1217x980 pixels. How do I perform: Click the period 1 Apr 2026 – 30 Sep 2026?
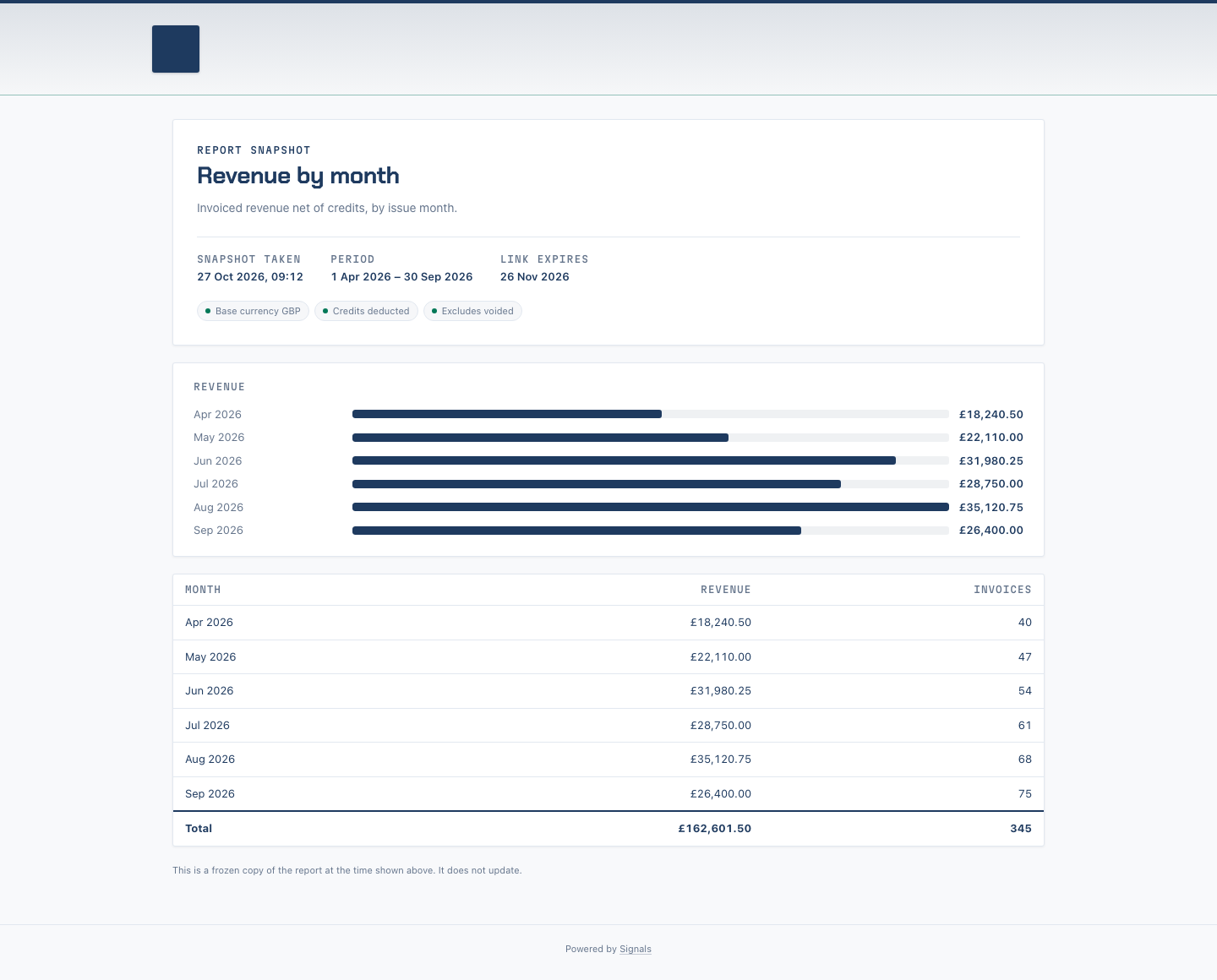click(402, 277)
